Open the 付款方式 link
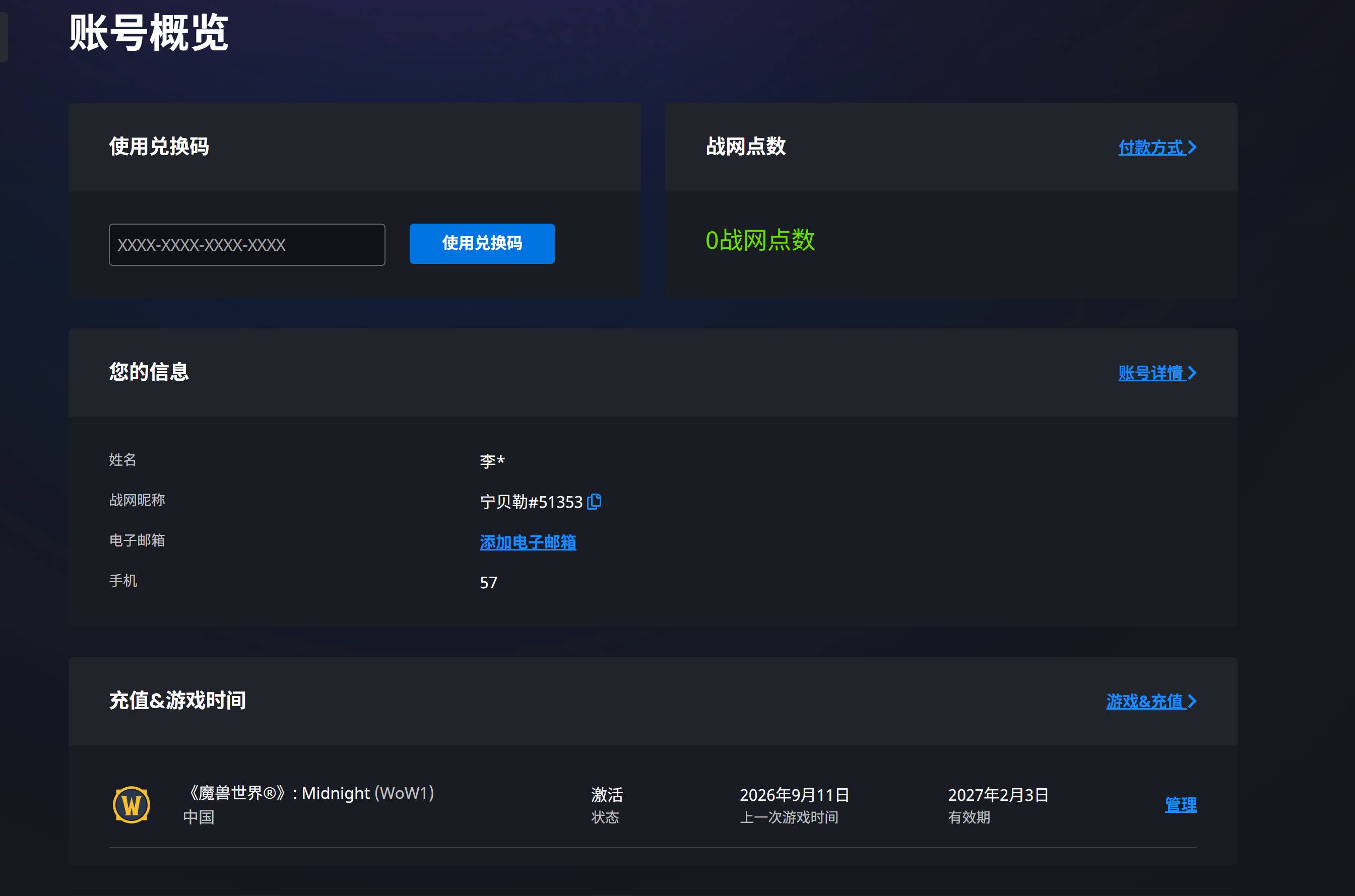This screenshot has height=896, width=1355. point(1157,148)
